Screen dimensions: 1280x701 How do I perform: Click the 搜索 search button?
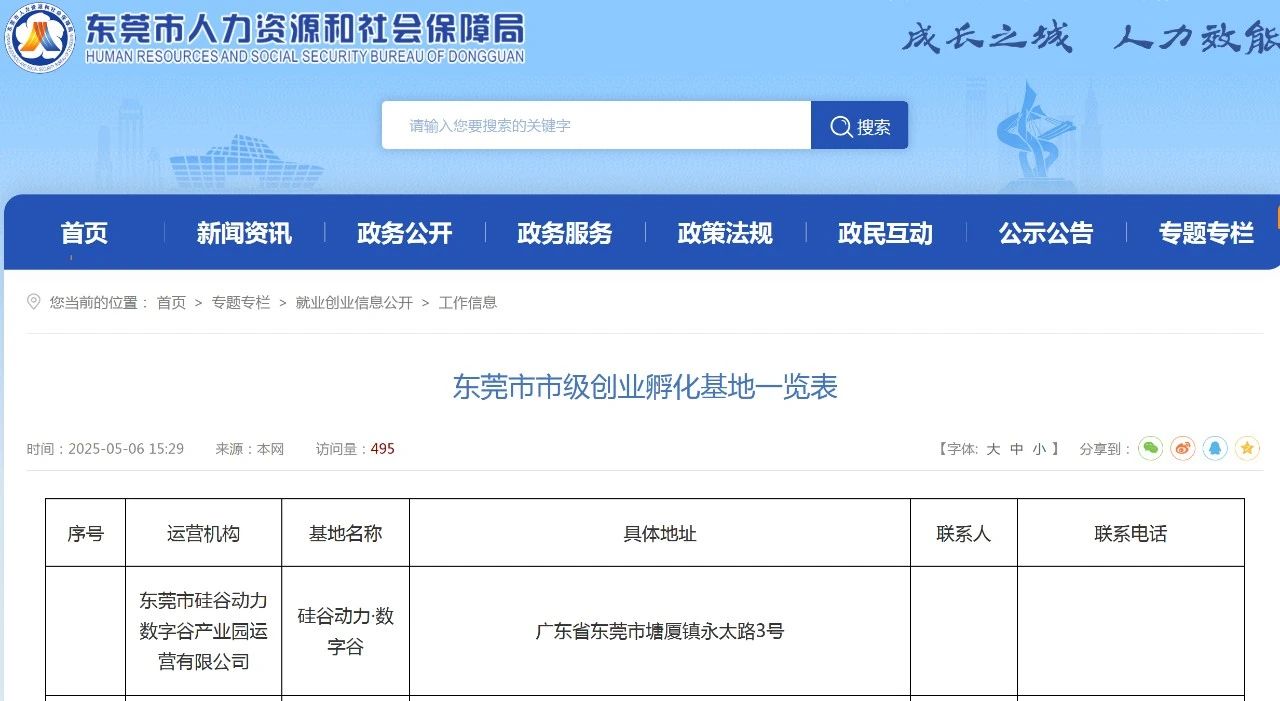[859, 126]
